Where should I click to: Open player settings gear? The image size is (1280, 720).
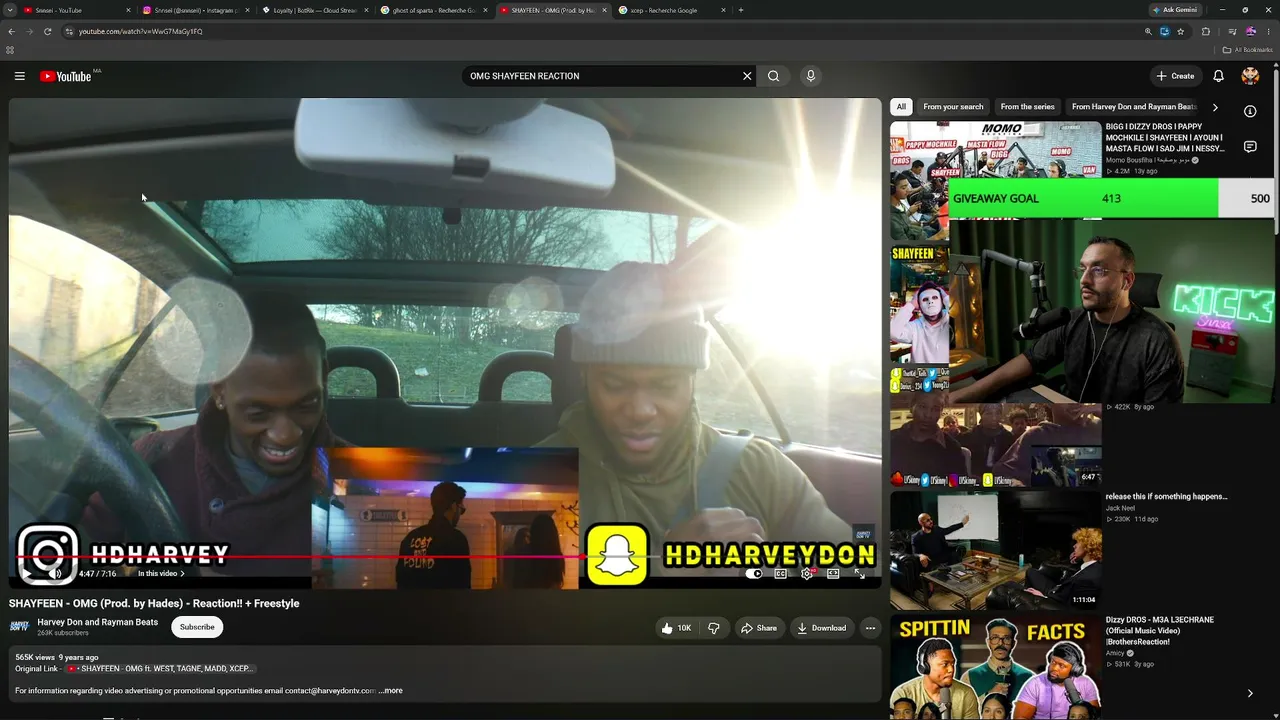pos(807,574)
